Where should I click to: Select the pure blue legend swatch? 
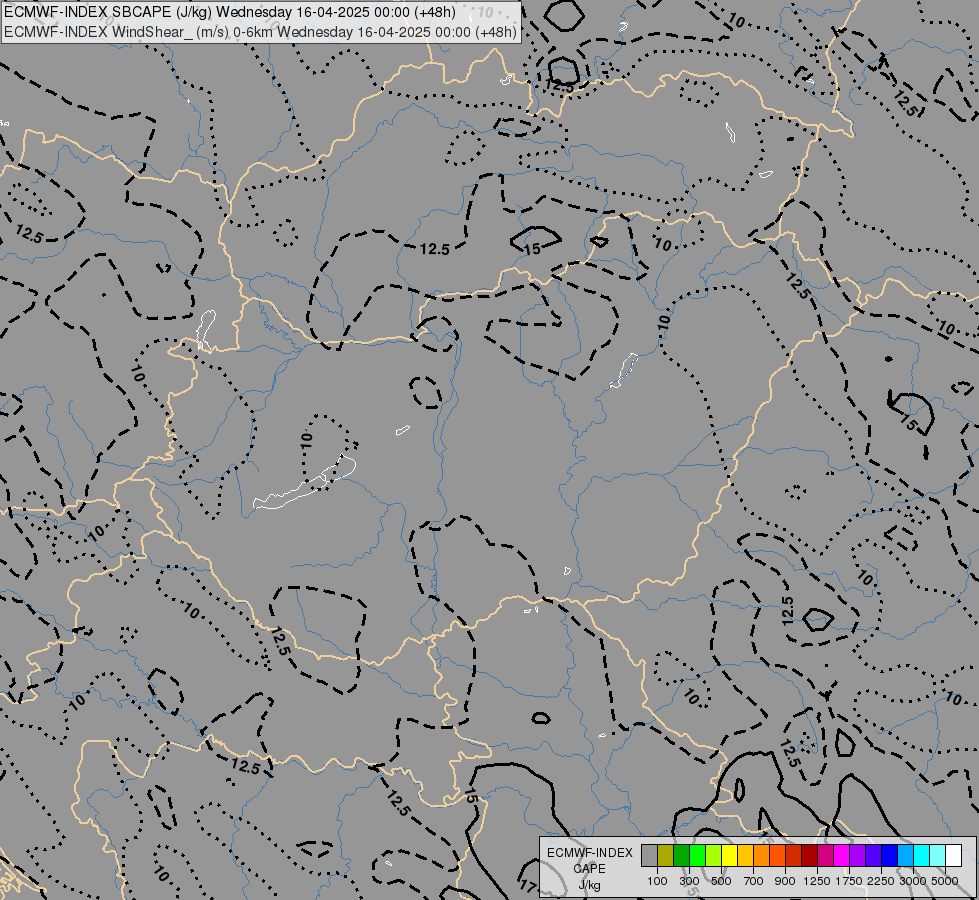point(890,855)
